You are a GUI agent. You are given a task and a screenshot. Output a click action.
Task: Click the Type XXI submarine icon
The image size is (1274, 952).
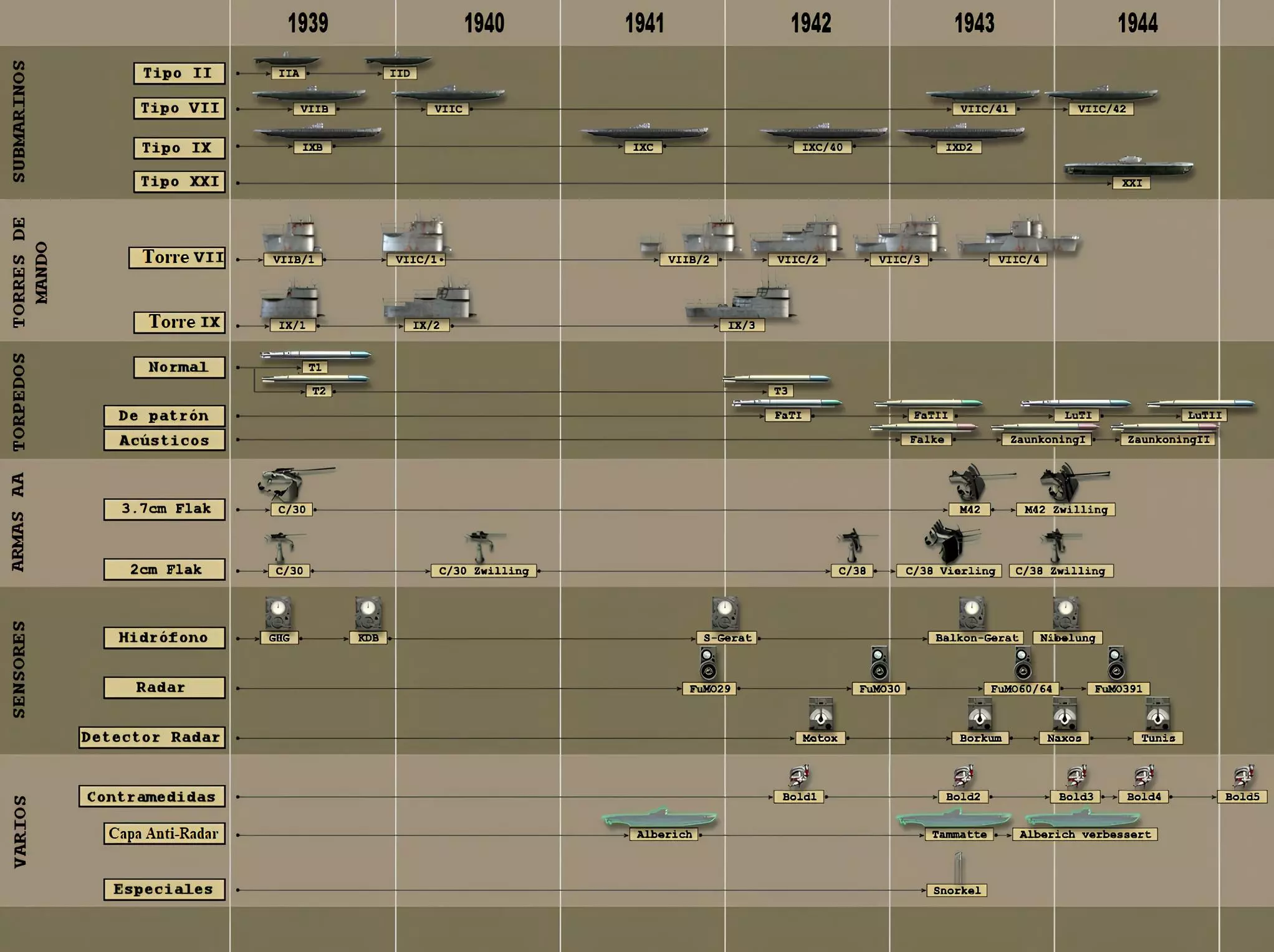click(x=1128, y=167)
